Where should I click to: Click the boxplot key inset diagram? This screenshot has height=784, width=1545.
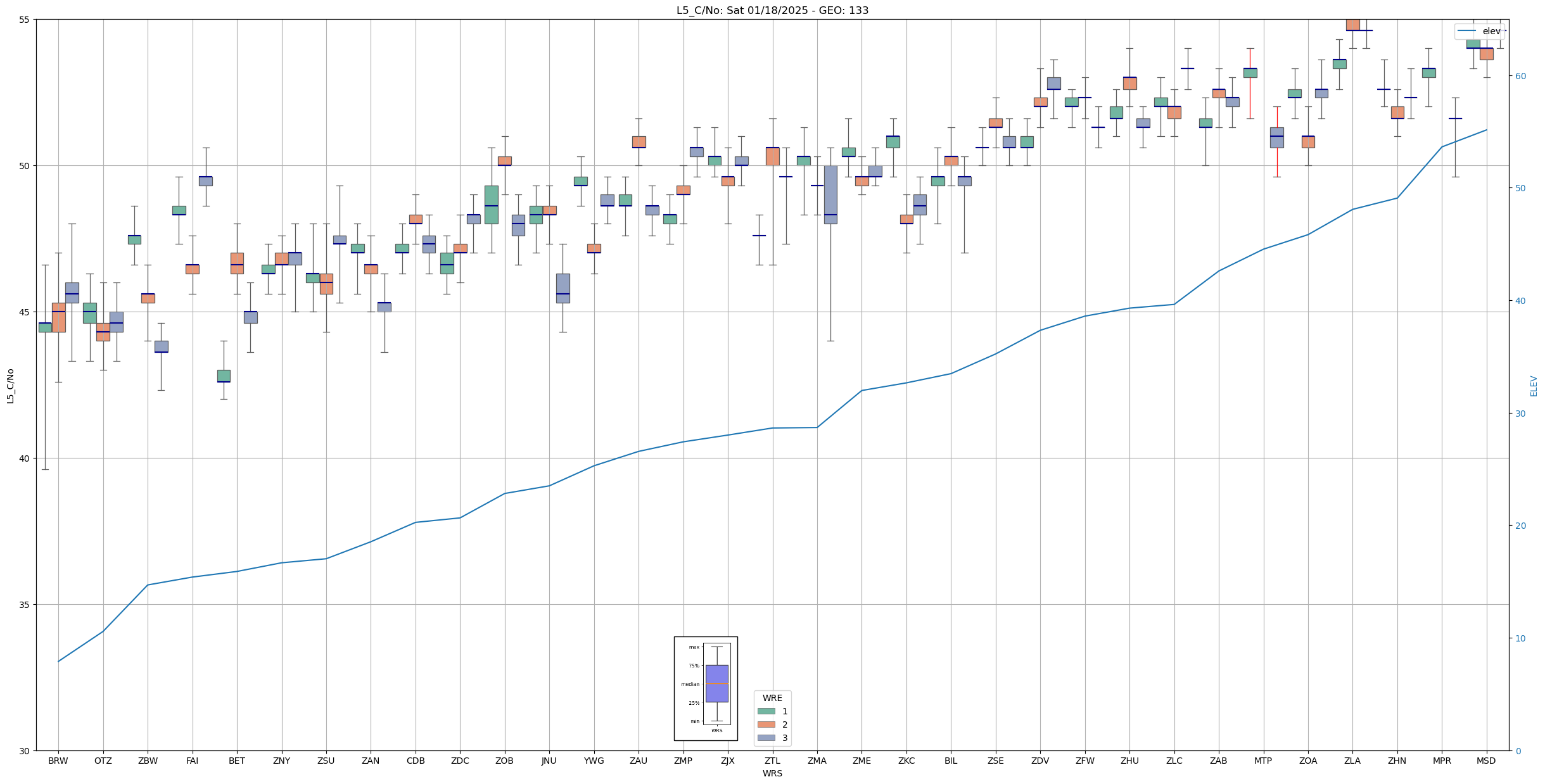706,688
